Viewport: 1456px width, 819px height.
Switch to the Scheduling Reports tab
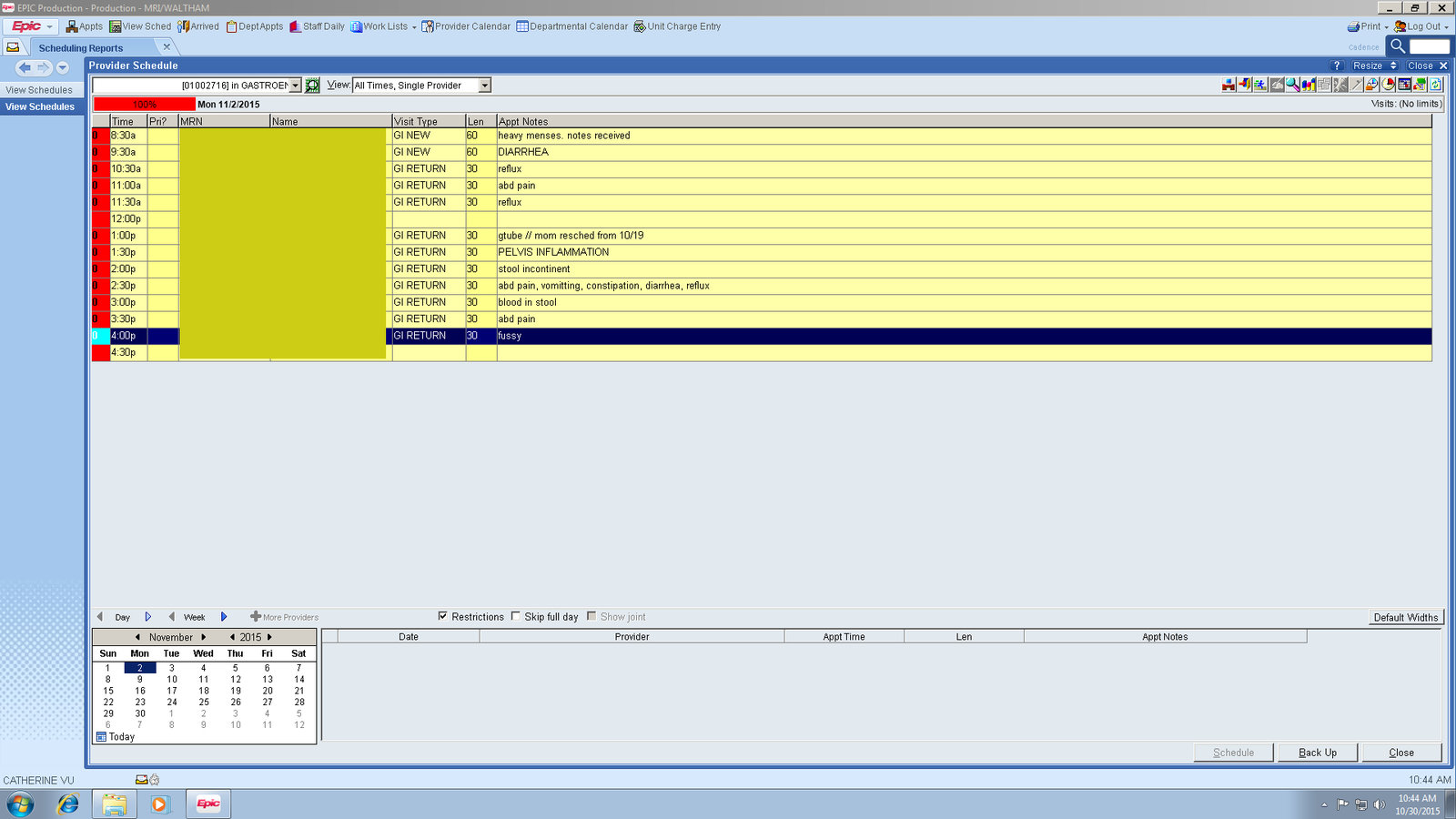[x=81, y=48]
